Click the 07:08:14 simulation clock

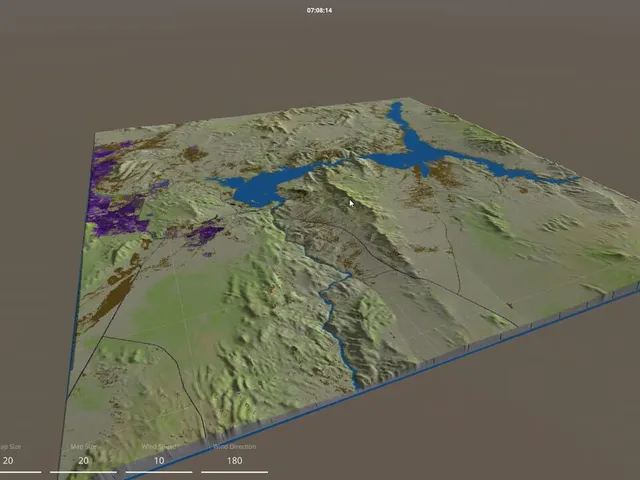[319, 10]
